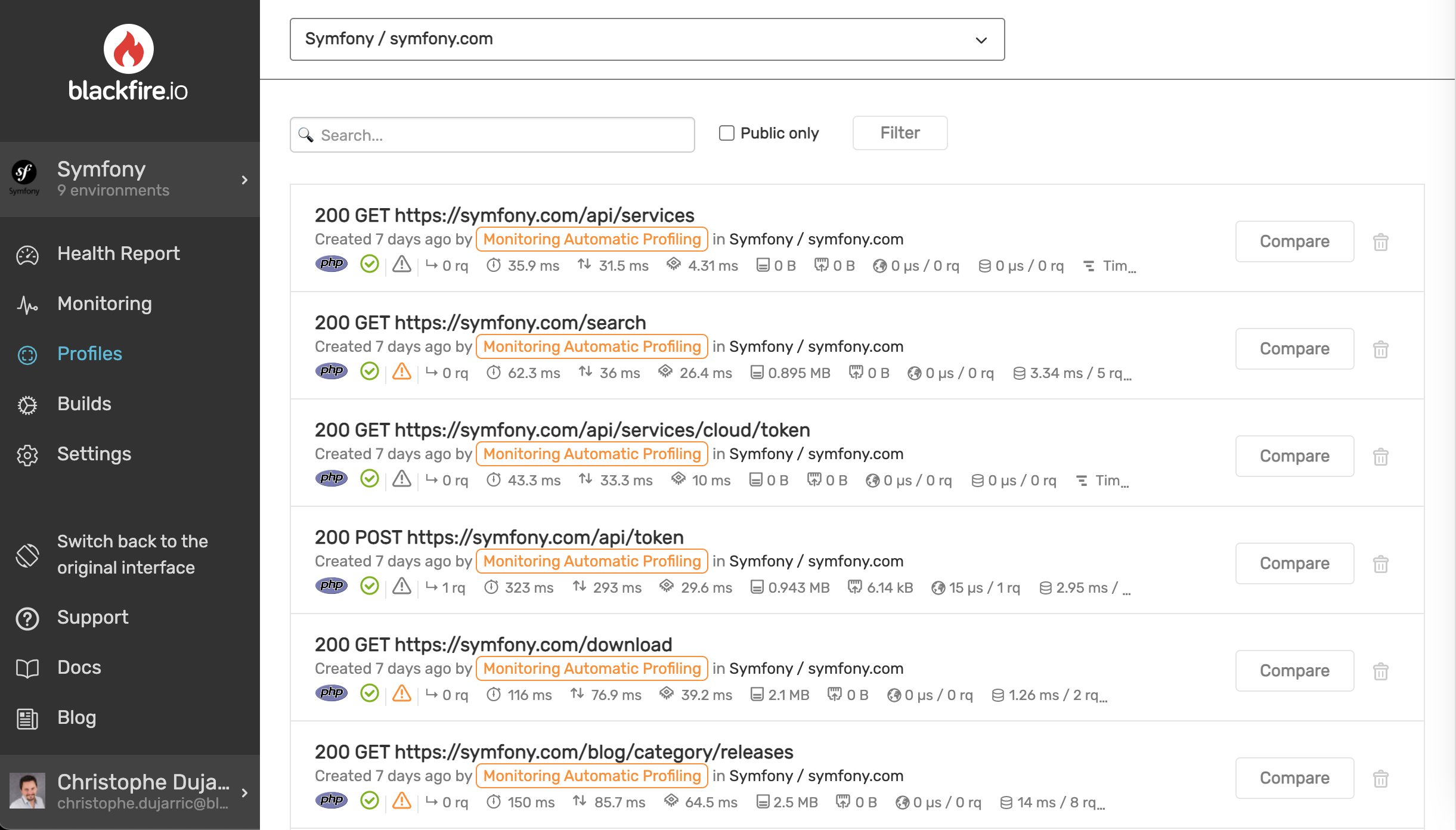Image resolution: width=1456 pixels, height=830 pixels.
Task: Enable the Public only checkbox
Action: (726, 133)
